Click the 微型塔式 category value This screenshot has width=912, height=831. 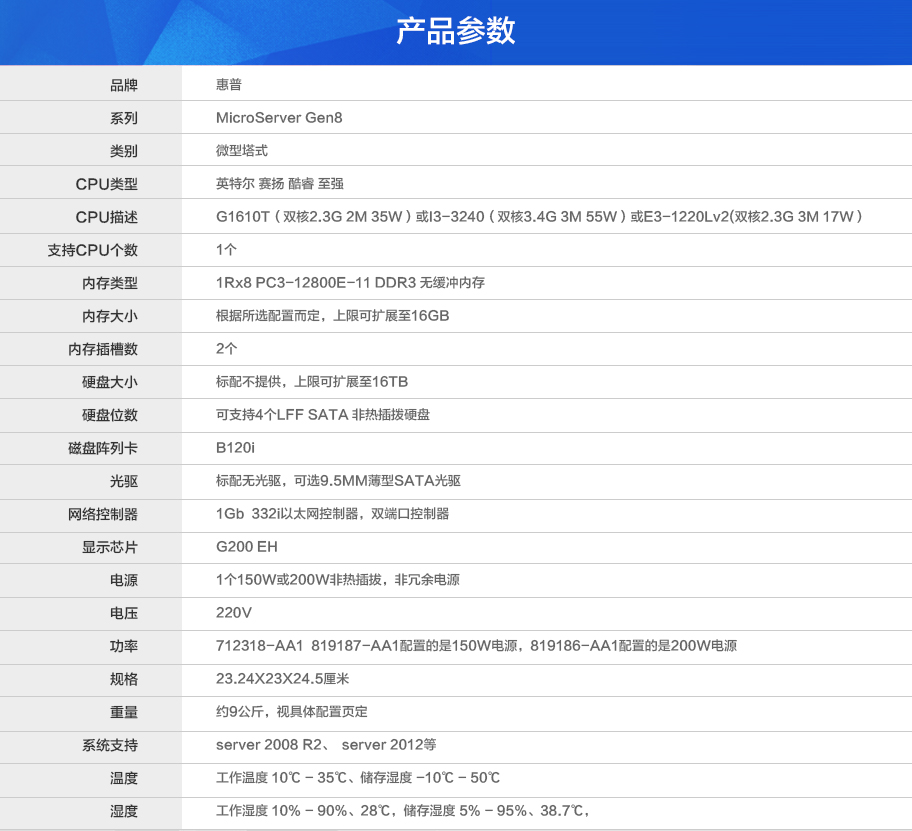[242, 151]
